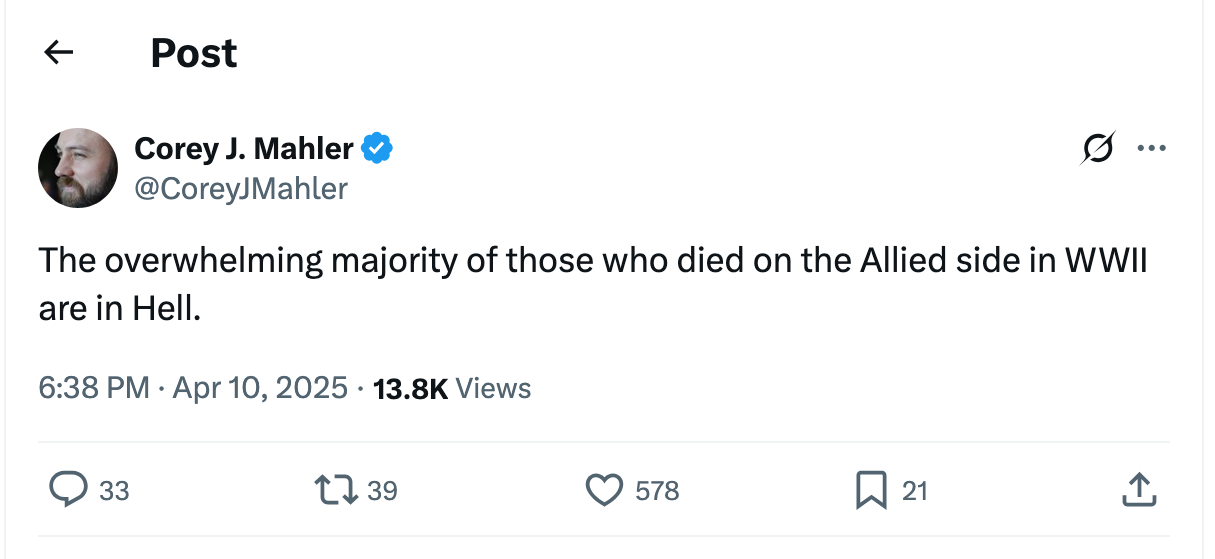Click the back arrow icon
Image resolution: width=1215 pixels, height=559 pixels.
(60, 53)
